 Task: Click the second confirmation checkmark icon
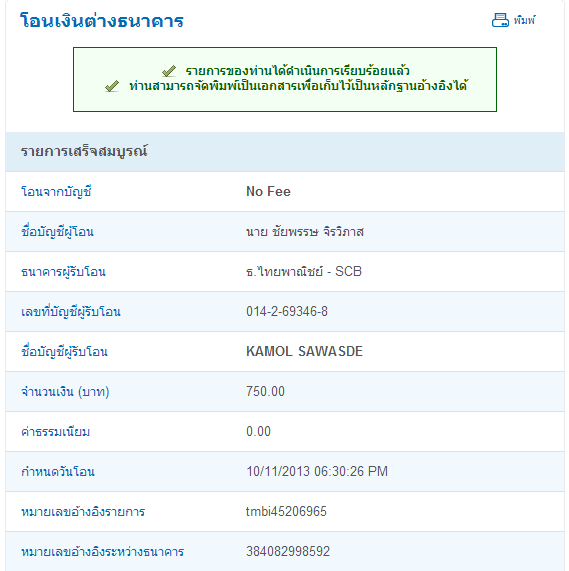[x=112, y=86]
